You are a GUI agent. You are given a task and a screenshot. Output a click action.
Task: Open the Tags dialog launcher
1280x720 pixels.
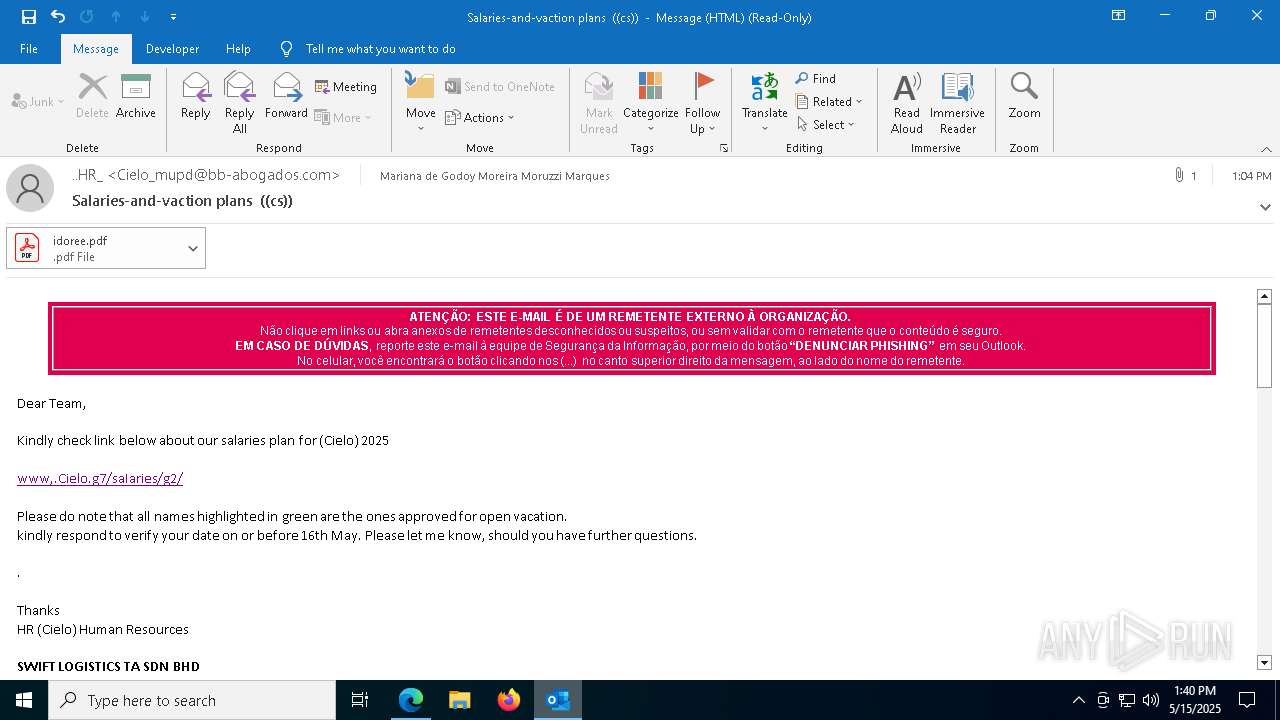(723, 148)
